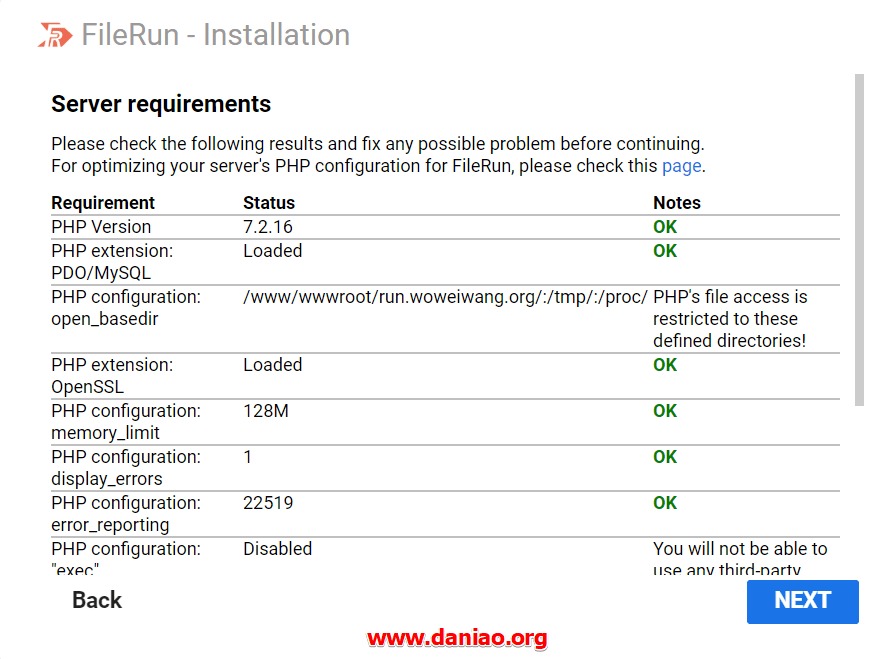
Task: Select the 'error_reporting' requirement label
Action: coord(126,514)
